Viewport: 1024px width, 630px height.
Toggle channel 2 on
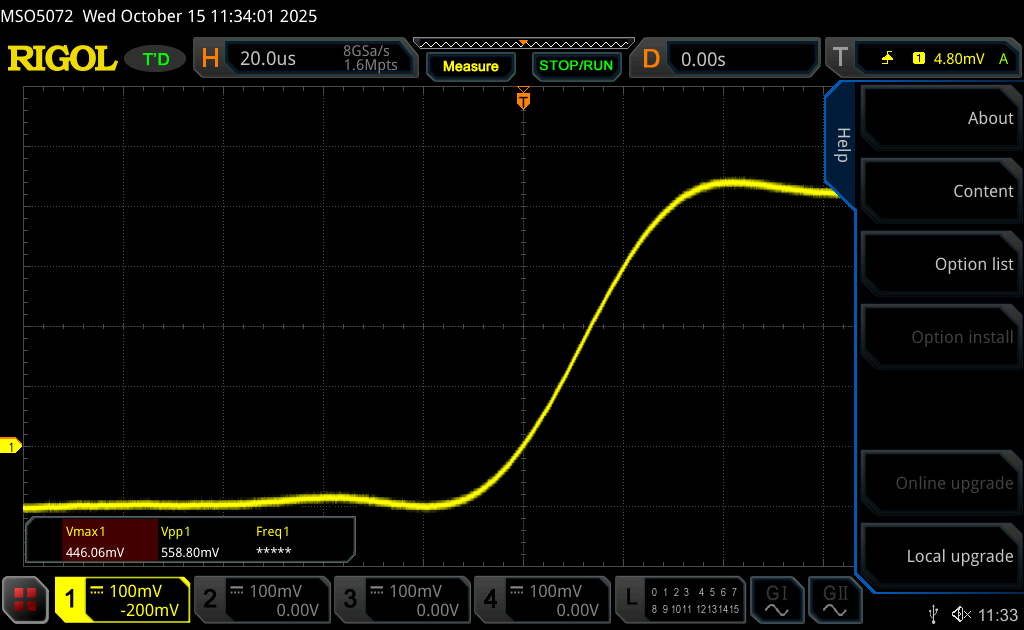(x=261, y=599)
